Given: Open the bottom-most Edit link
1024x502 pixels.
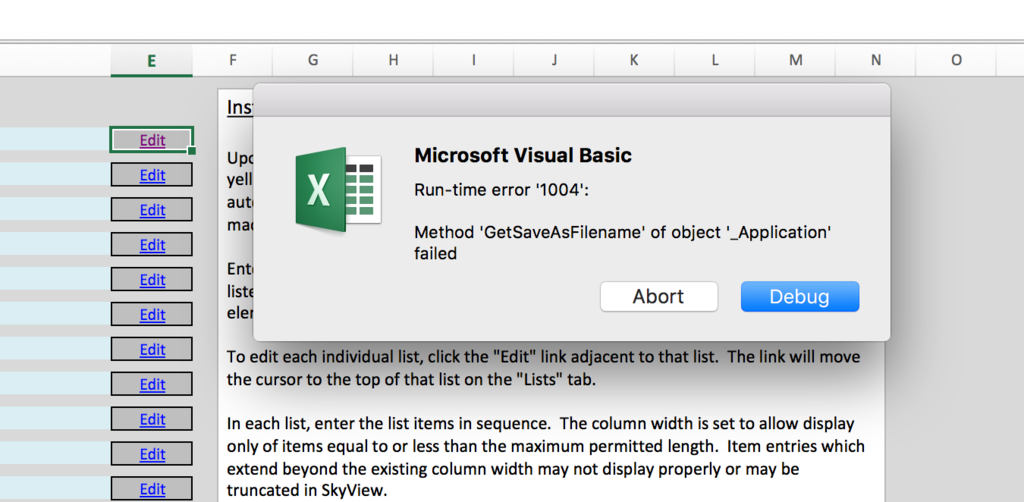Looking at the screenshot, I should tap(152, 489).
